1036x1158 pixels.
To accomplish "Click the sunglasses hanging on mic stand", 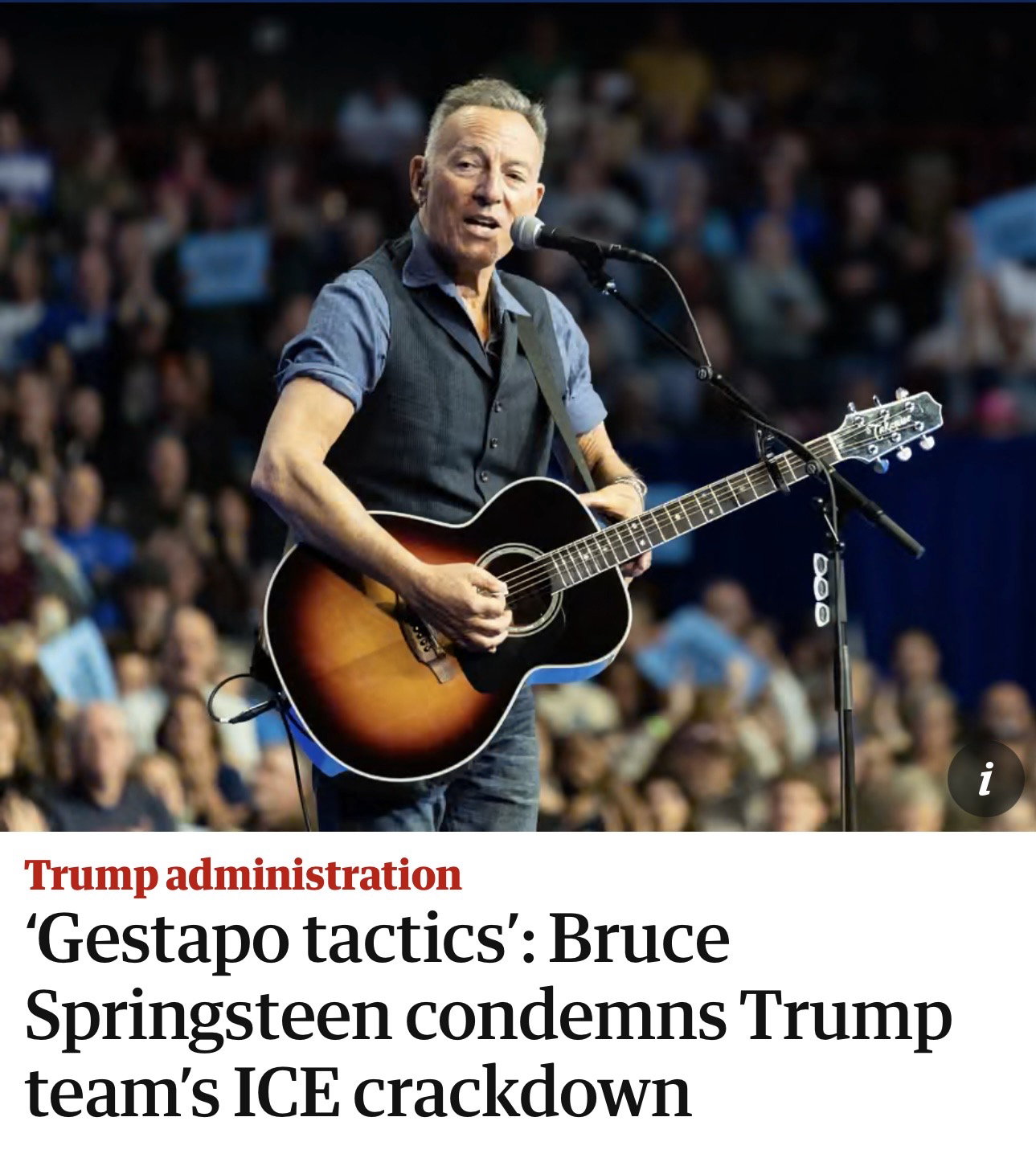I will click(x=821, y=590).
